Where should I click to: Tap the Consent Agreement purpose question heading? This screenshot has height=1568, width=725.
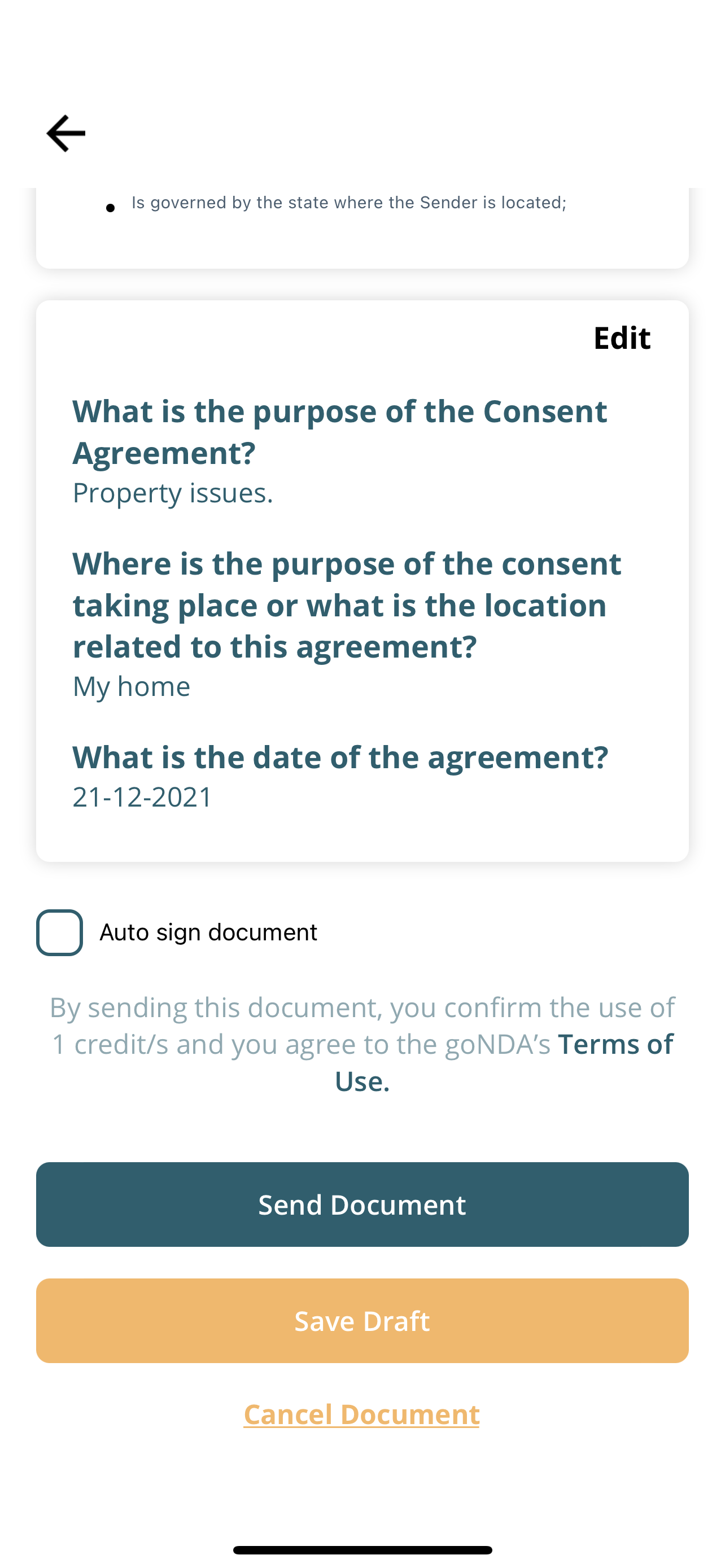[340, 431]
